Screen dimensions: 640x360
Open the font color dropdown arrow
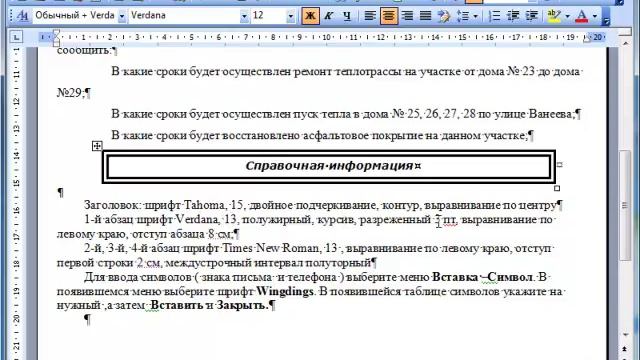[x=595, y=16]
